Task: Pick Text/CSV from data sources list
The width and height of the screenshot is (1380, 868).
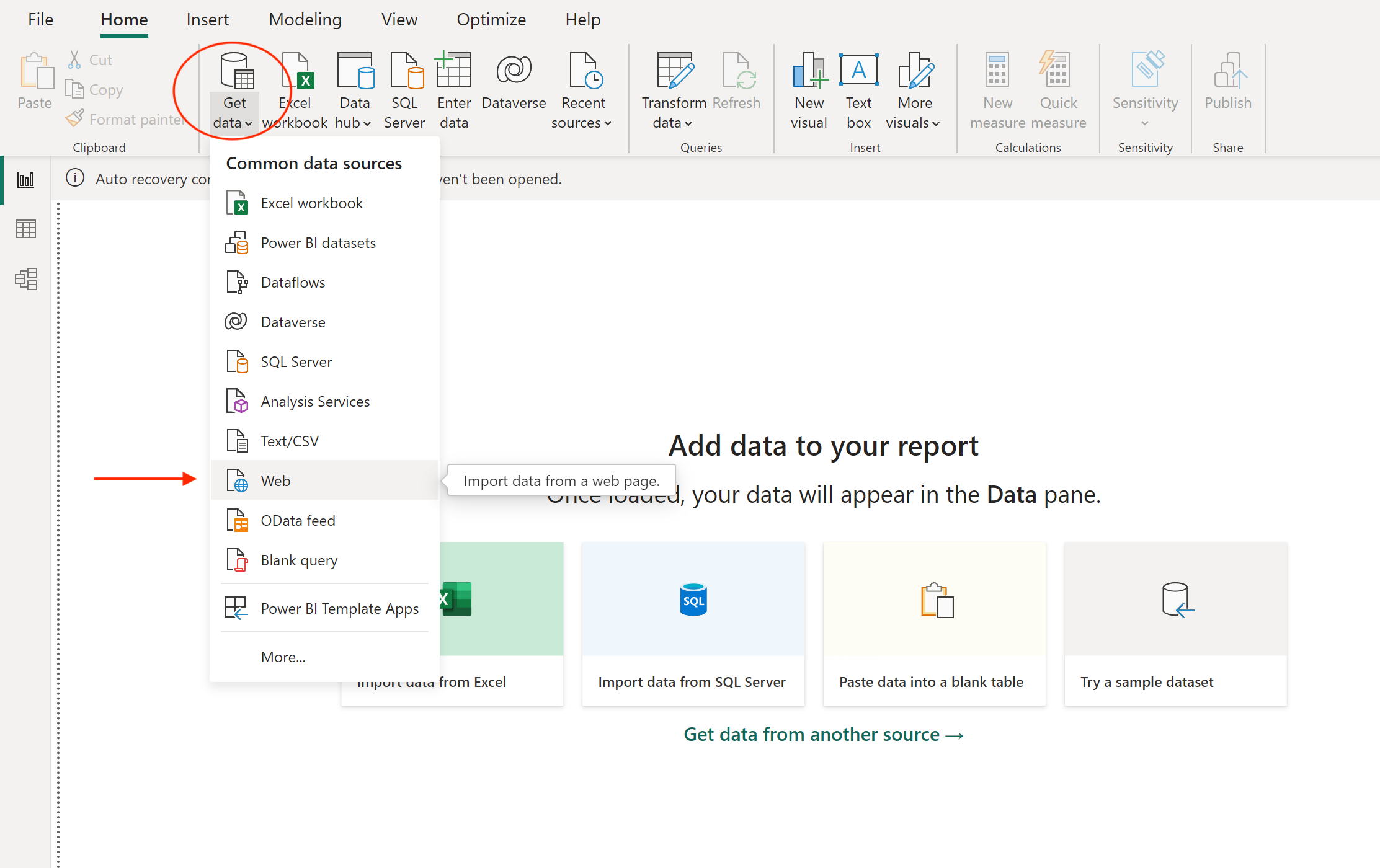Action: click(x=290, y=441)
